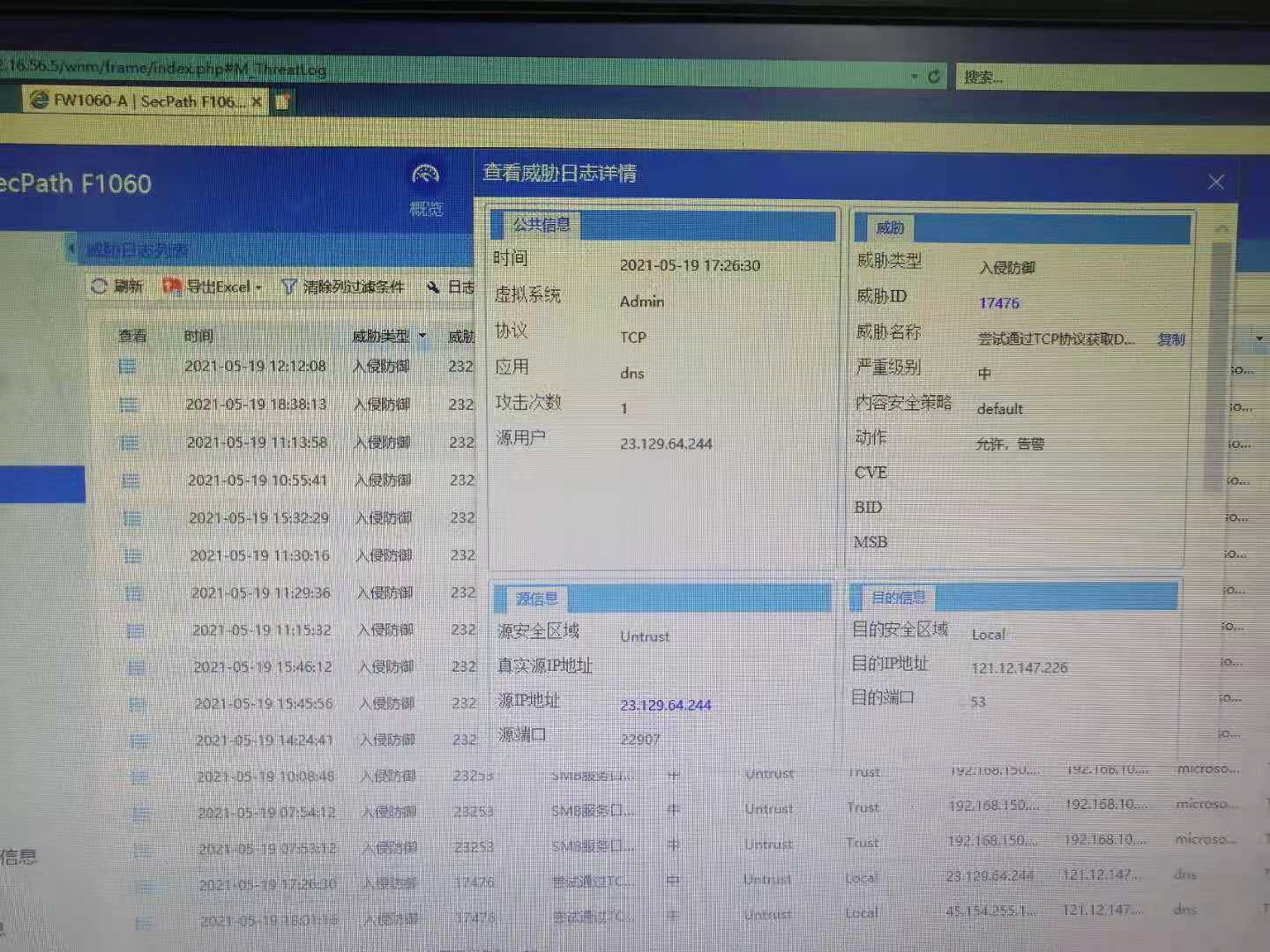Open the view icon for the 11:30:16 log row

tap(133, 555)
